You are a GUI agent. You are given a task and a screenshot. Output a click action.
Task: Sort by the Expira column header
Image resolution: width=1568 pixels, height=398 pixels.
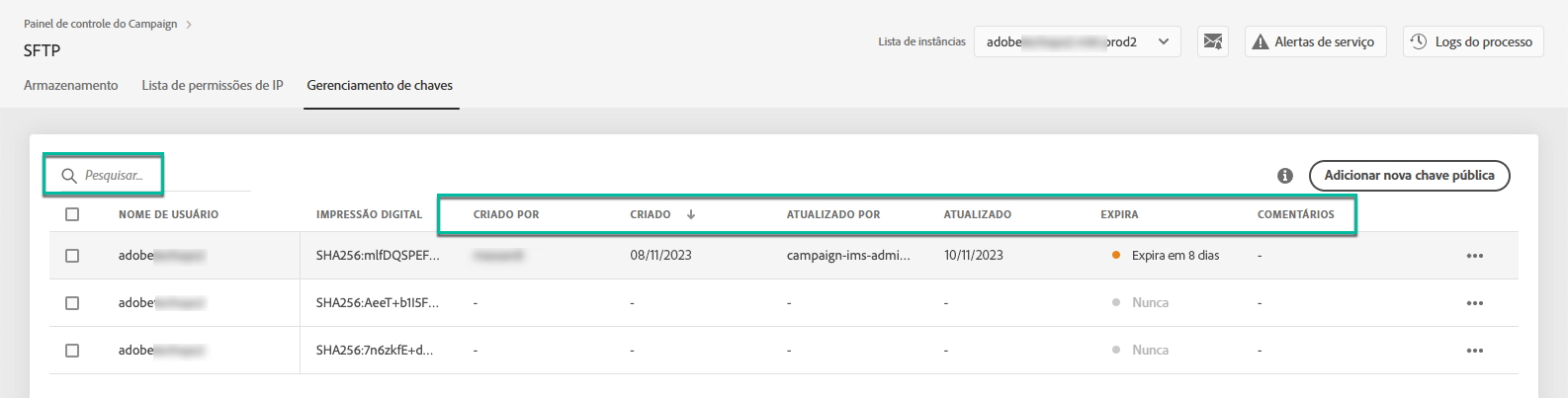click(x=1119, y=214)
